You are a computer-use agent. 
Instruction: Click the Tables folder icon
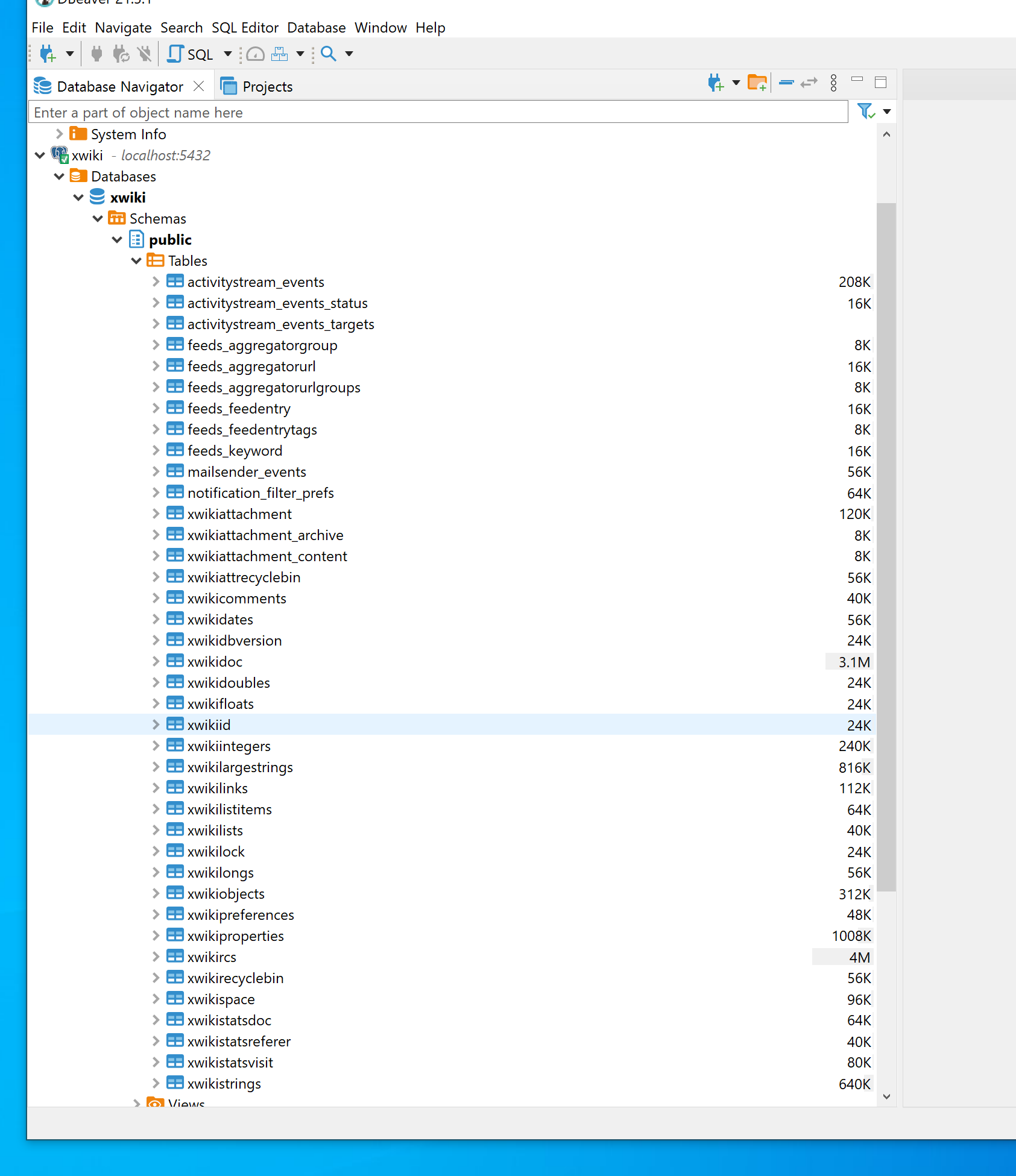(156, 260)
